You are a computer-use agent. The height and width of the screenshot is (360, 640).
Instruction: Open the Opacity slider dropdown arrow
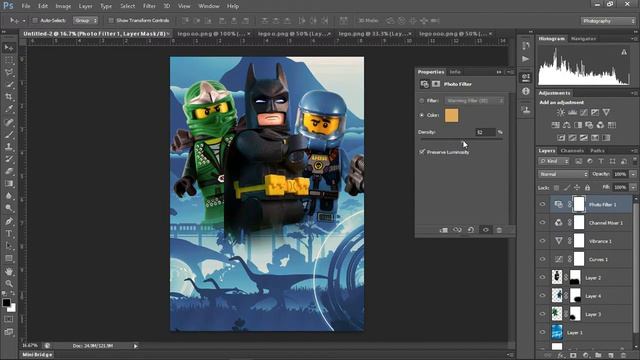633,174
